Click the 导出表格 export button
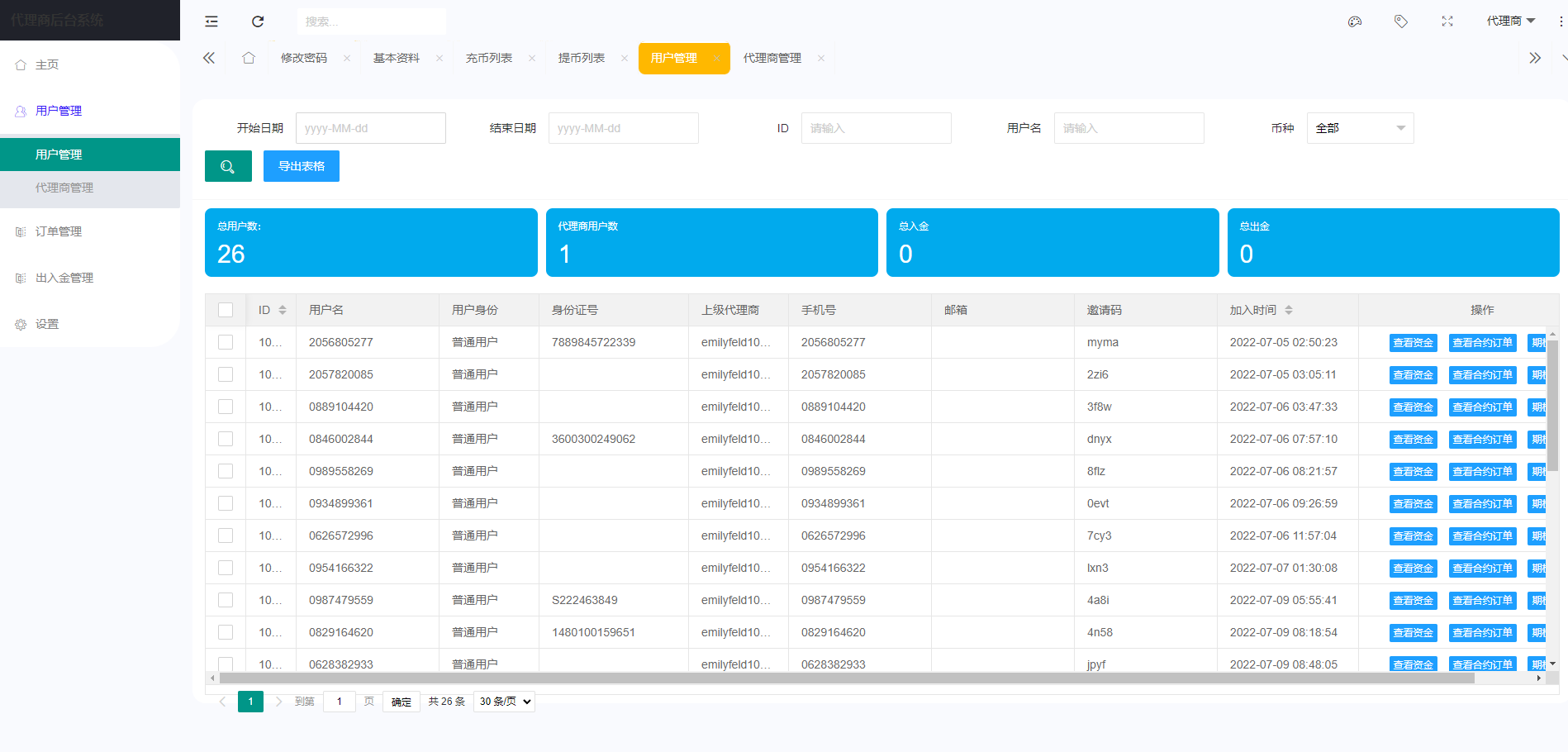Image resolution: width=1568 pixels, height=752 pixels. click(302, 166)
